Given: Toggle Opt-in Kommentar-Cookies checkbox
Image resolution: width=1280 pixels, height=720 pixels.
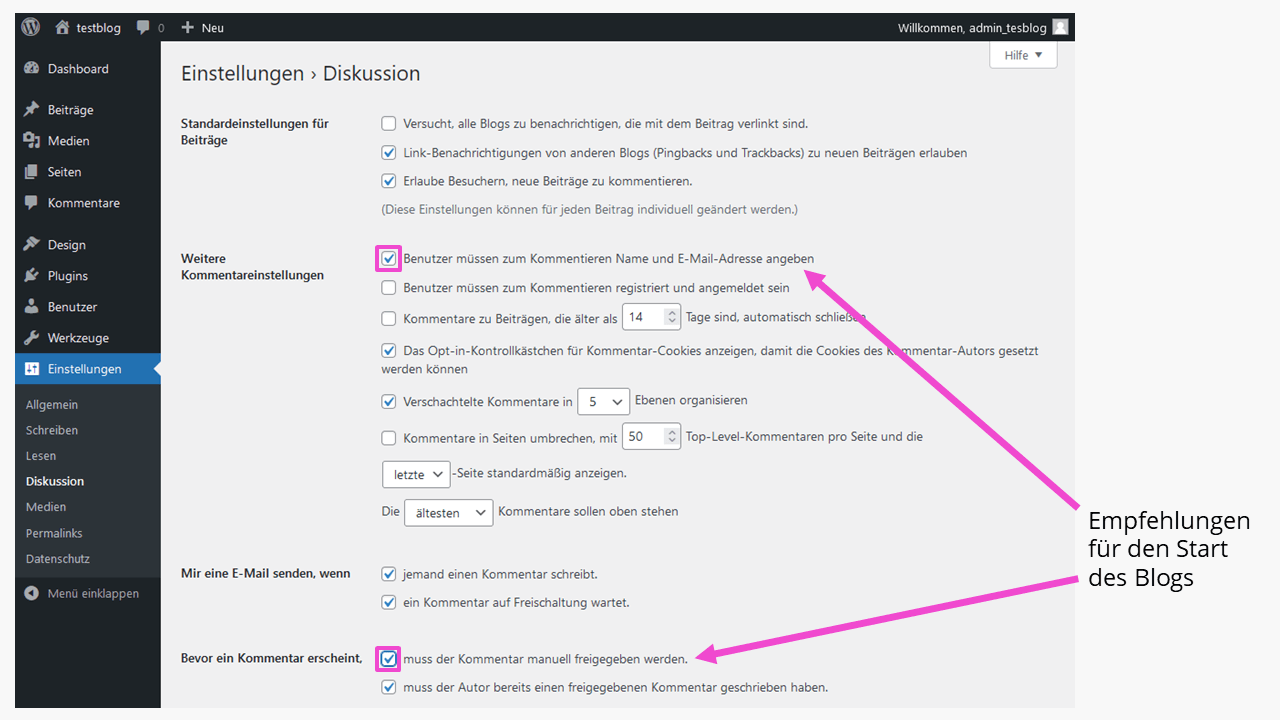Looking at the screenshot, I should pos(389,351).
